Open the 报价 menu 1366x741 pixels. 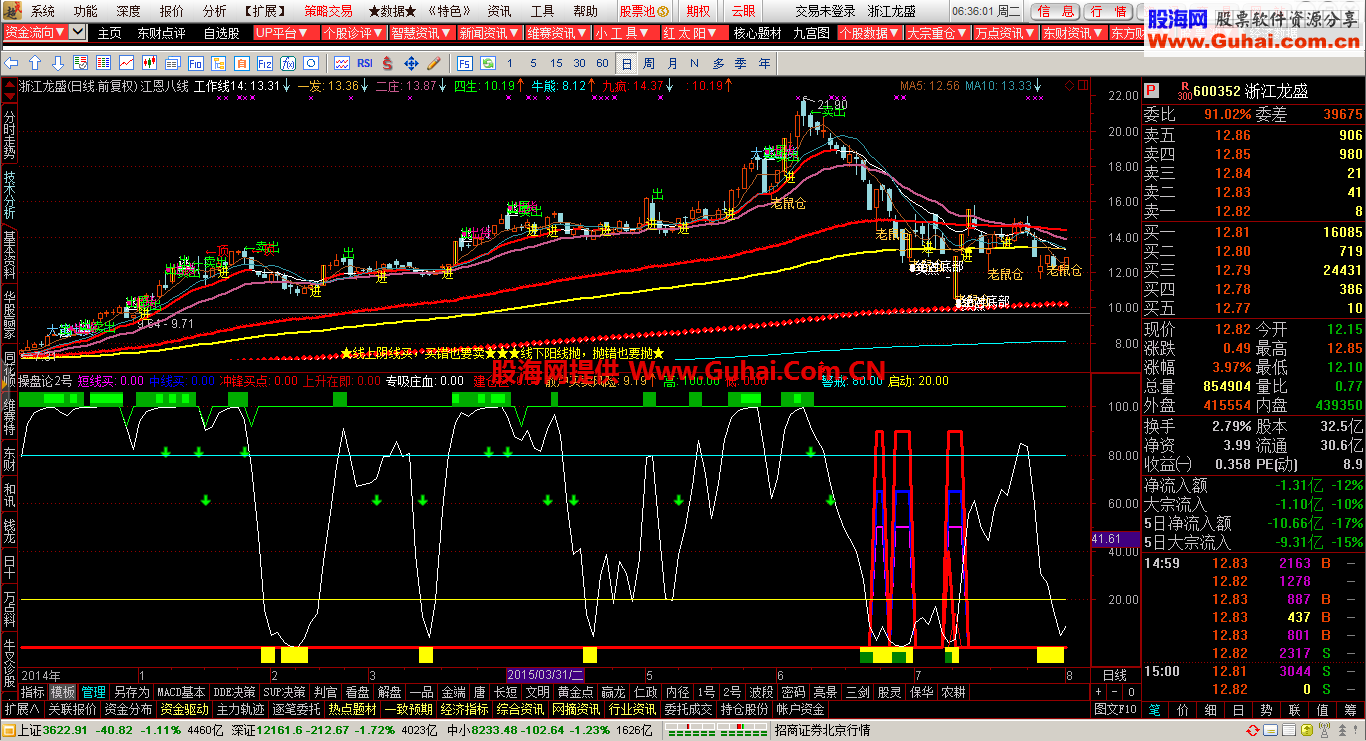172,11
